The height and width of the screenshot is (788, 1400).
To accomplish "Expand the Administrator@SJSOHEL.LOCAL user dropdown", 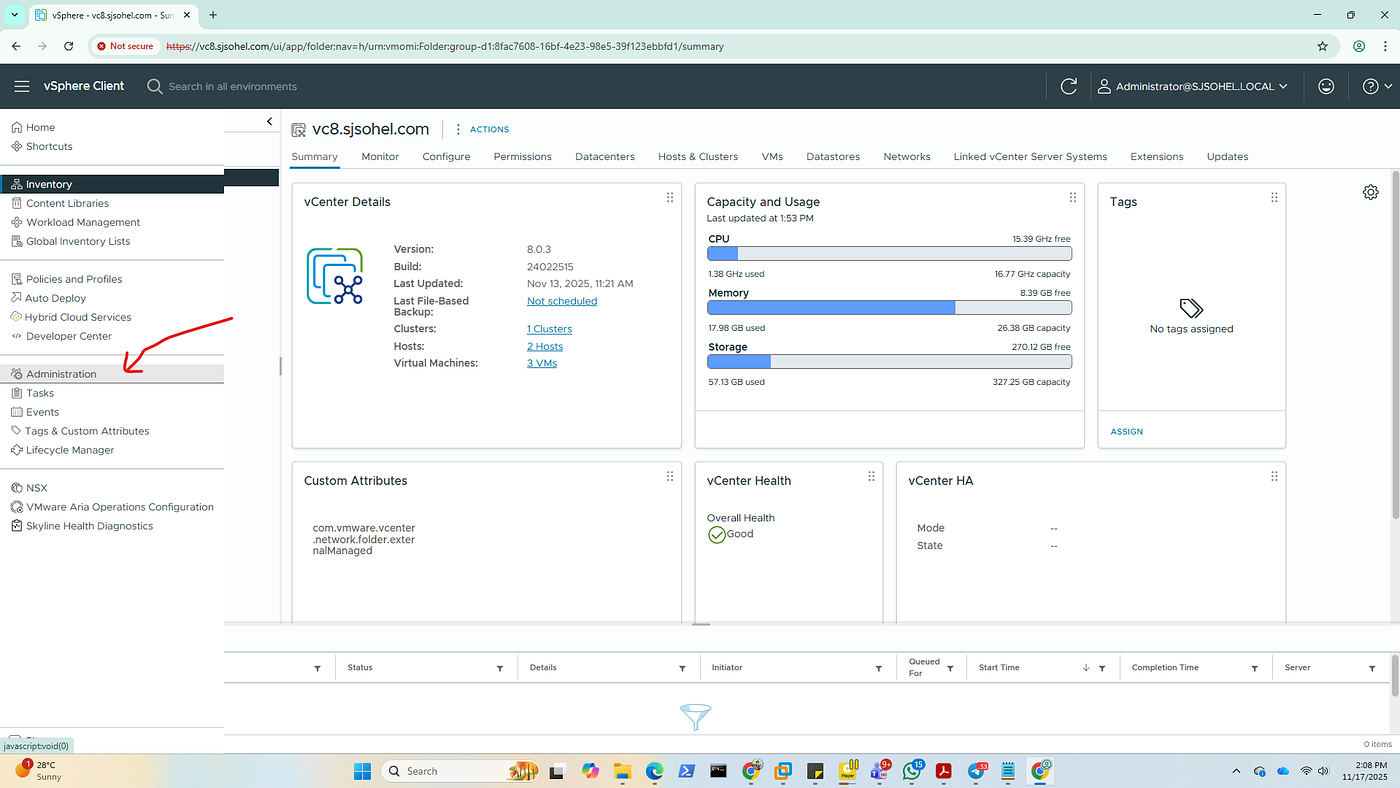I will point(1193,86).
